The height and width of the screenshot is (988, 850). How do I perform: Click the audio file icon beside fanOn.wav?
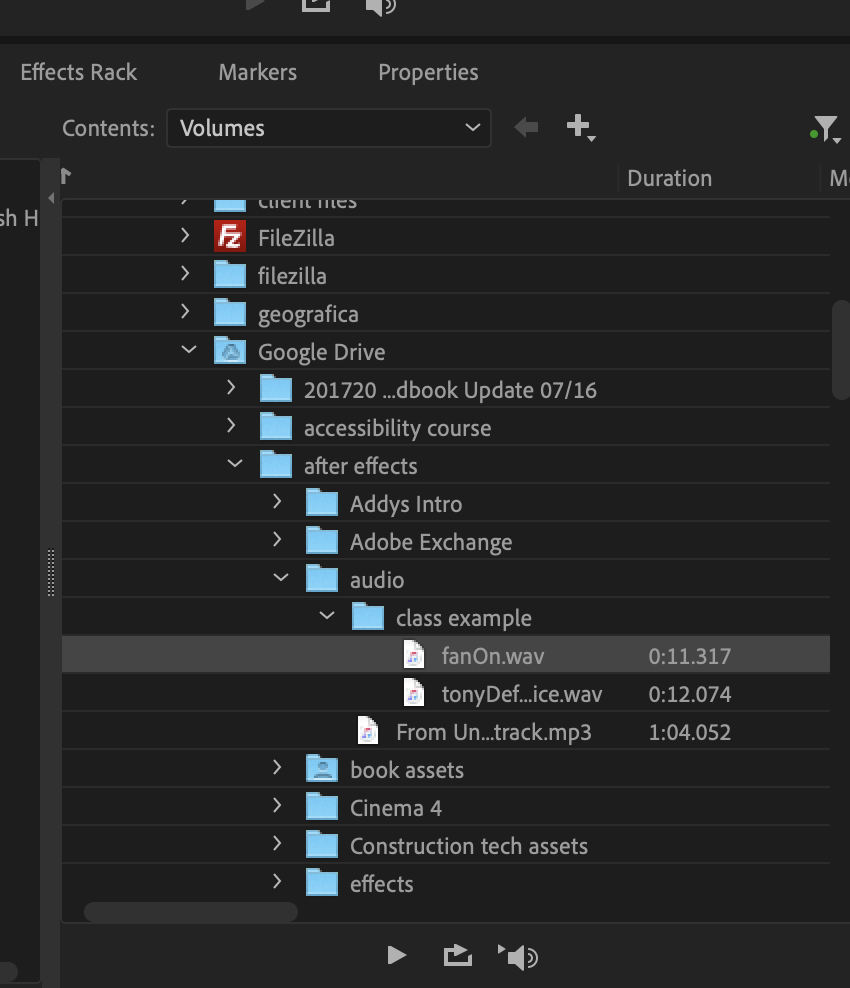tap(414, 655)
